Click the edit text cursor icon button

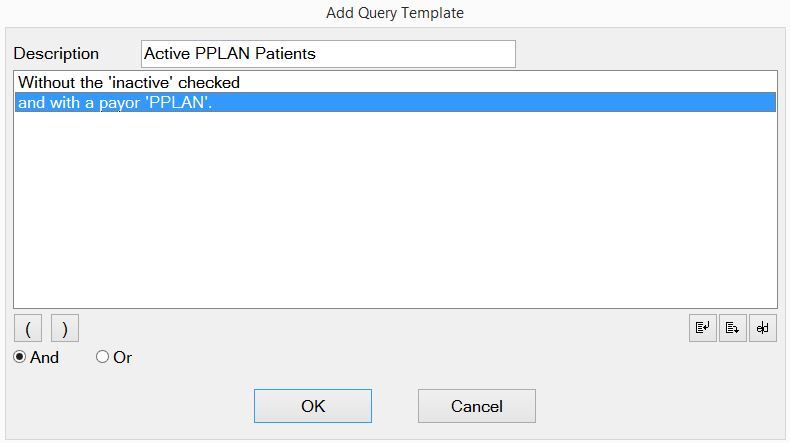763,328
